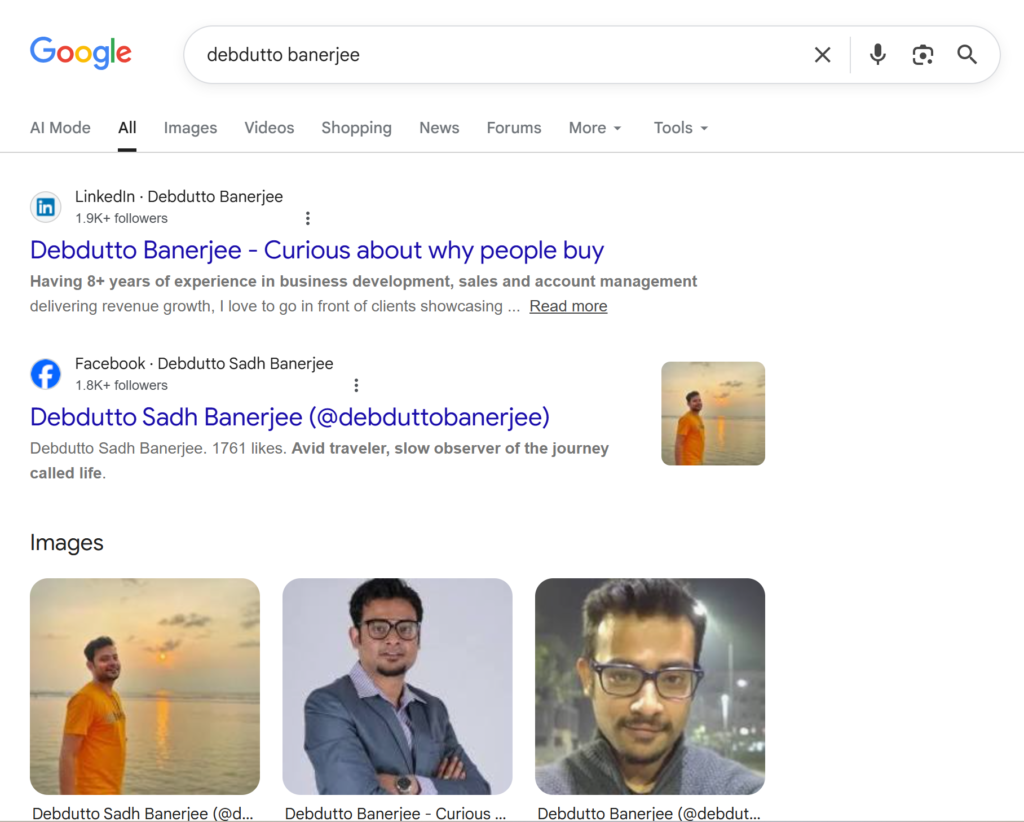Open three-dot menu for LinkedIn result
Viewport: 1024px width, 822px height.
click(307, 218)
